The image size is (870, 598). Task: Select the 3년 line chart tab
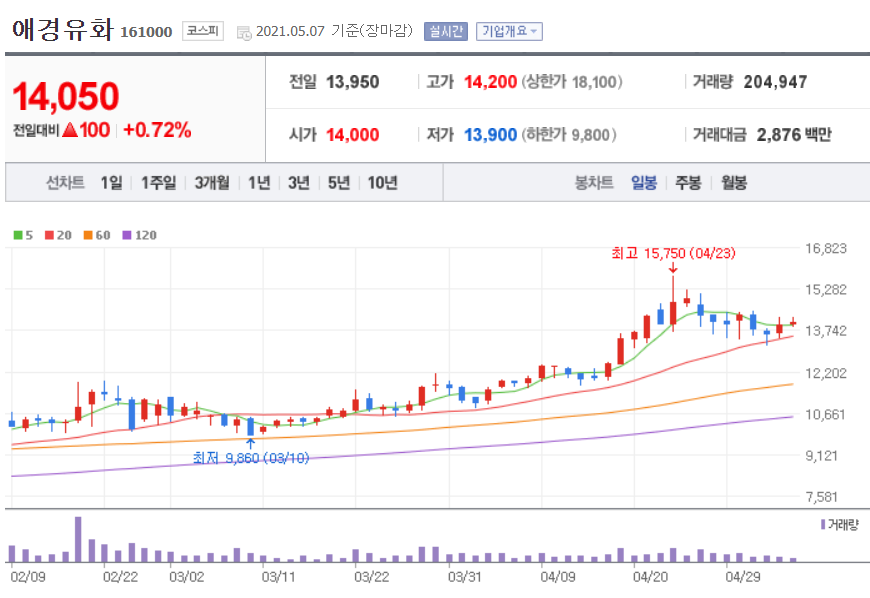tap(299, 183)
